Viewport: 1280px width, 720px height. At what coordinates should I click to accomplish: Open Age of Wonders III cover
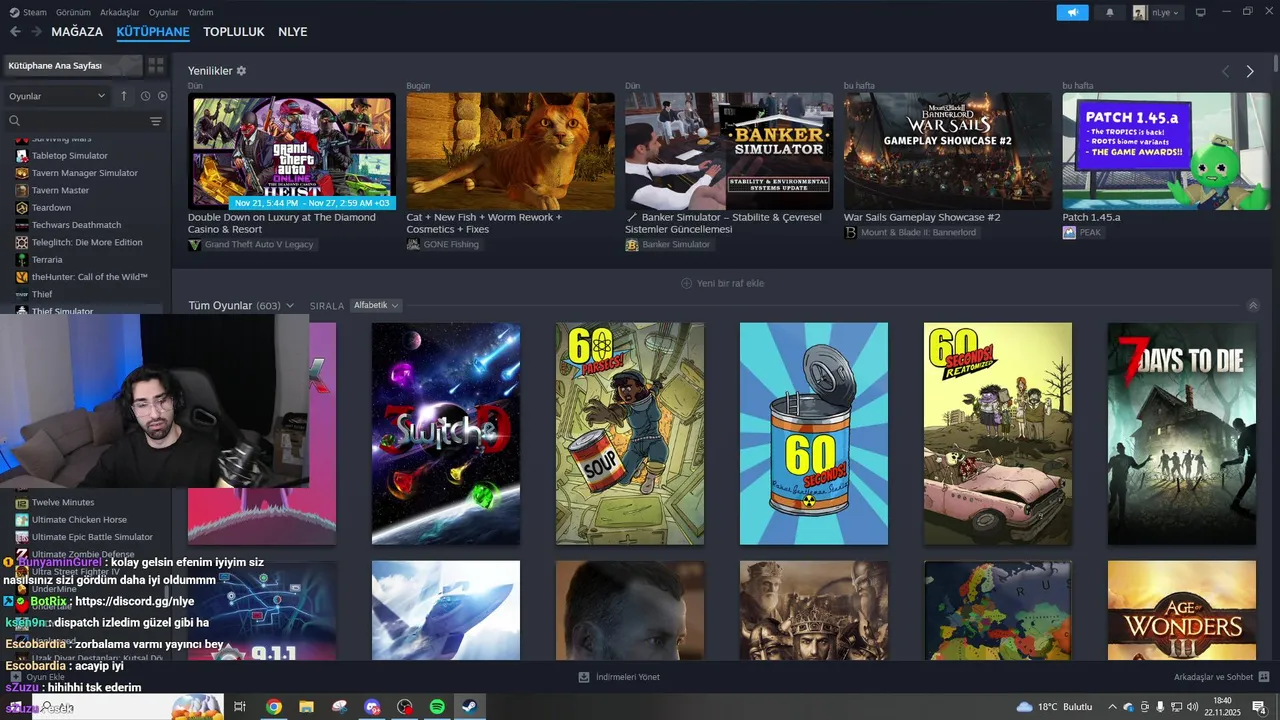click(1182, 610)
